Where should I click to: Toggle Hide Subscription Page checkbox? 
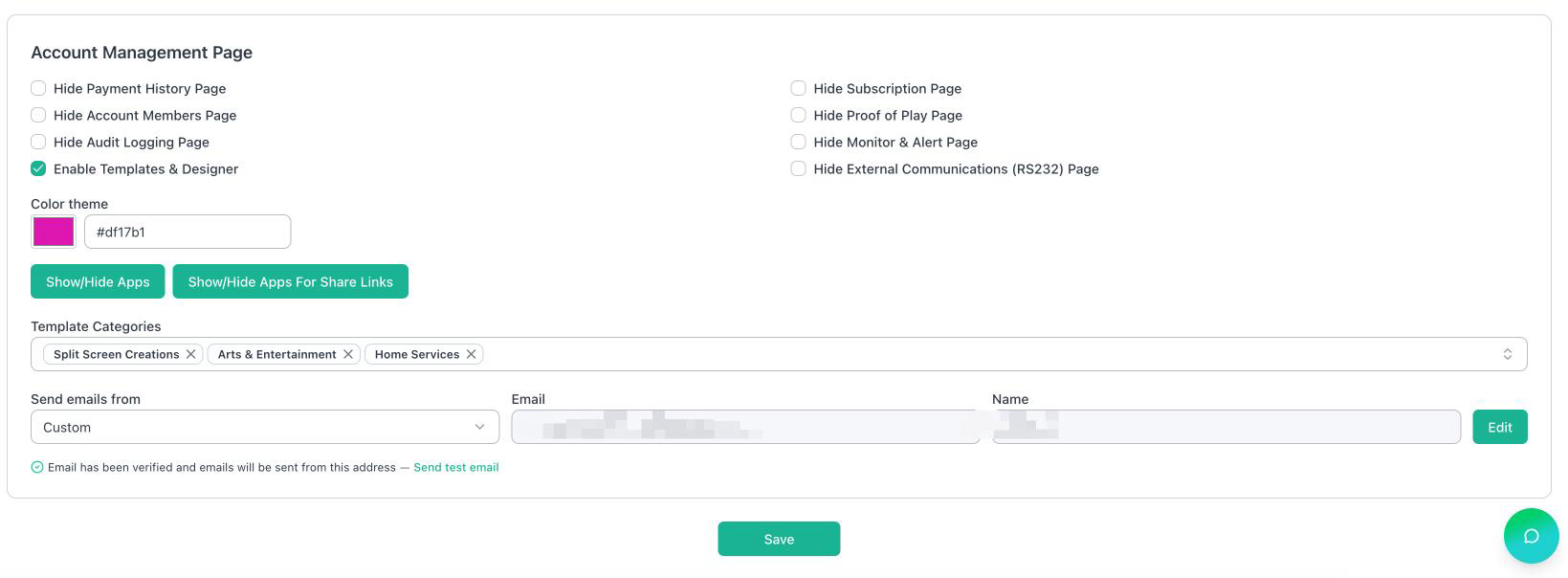[798, 88]
